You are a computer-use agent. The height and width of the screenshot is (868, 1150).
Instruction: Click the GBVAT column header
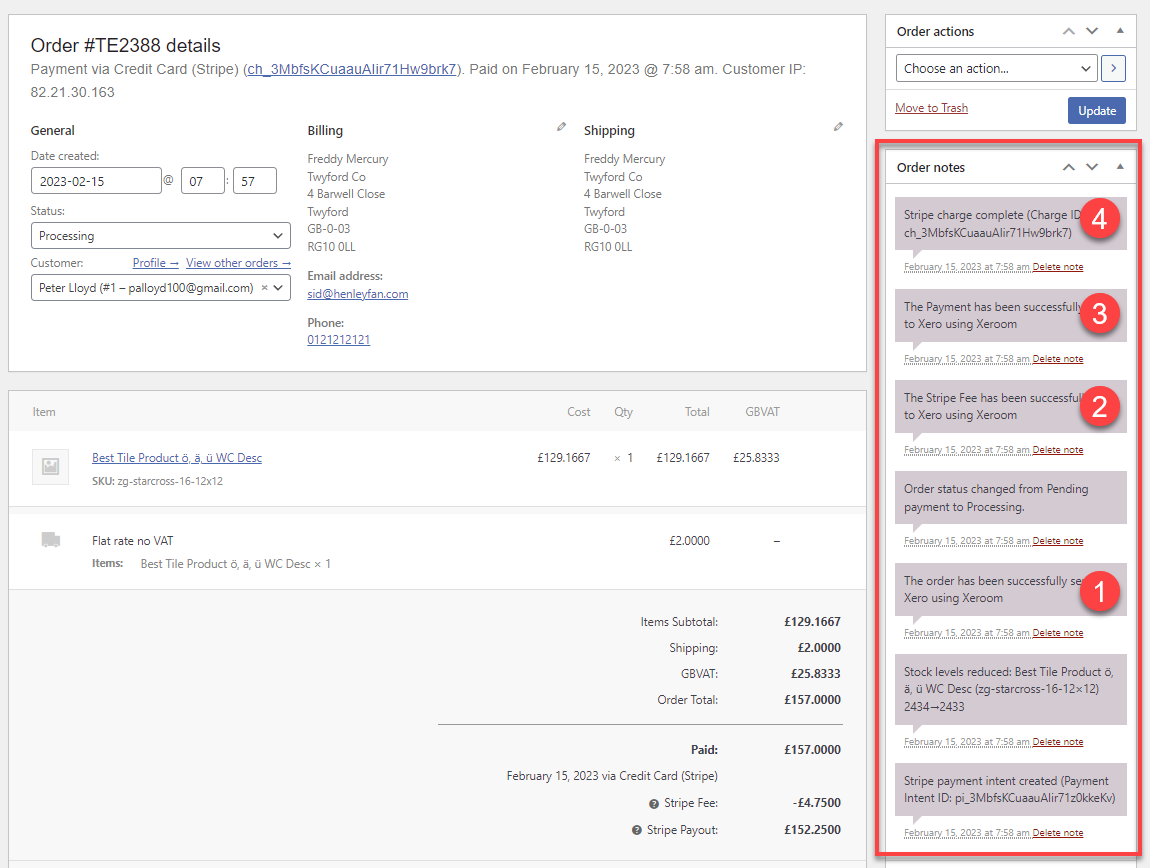click(x=762, y=412)
